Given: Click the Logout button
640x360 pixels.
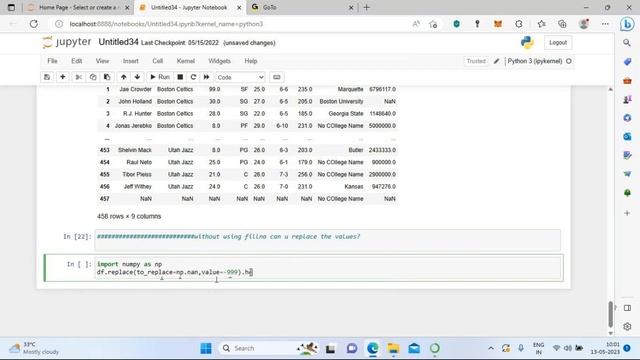Looking at the screenshot, I should [558, 42].
